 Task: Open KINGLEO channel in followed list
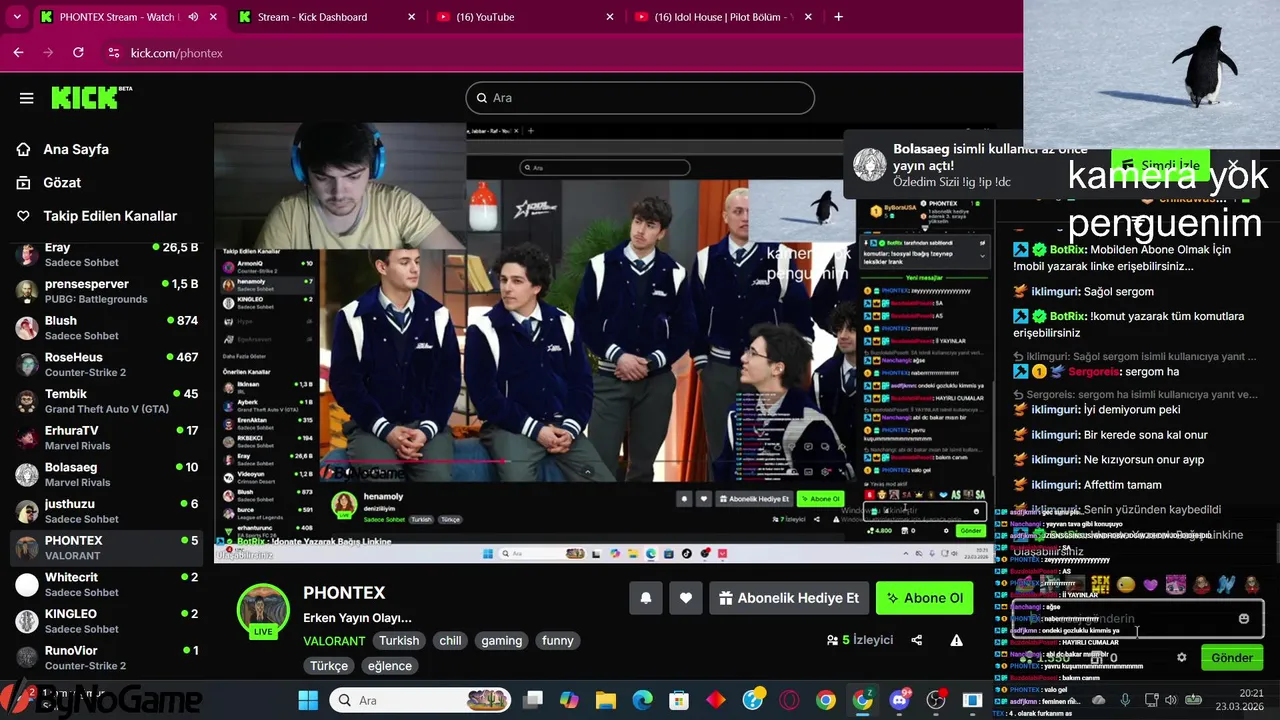105,621
